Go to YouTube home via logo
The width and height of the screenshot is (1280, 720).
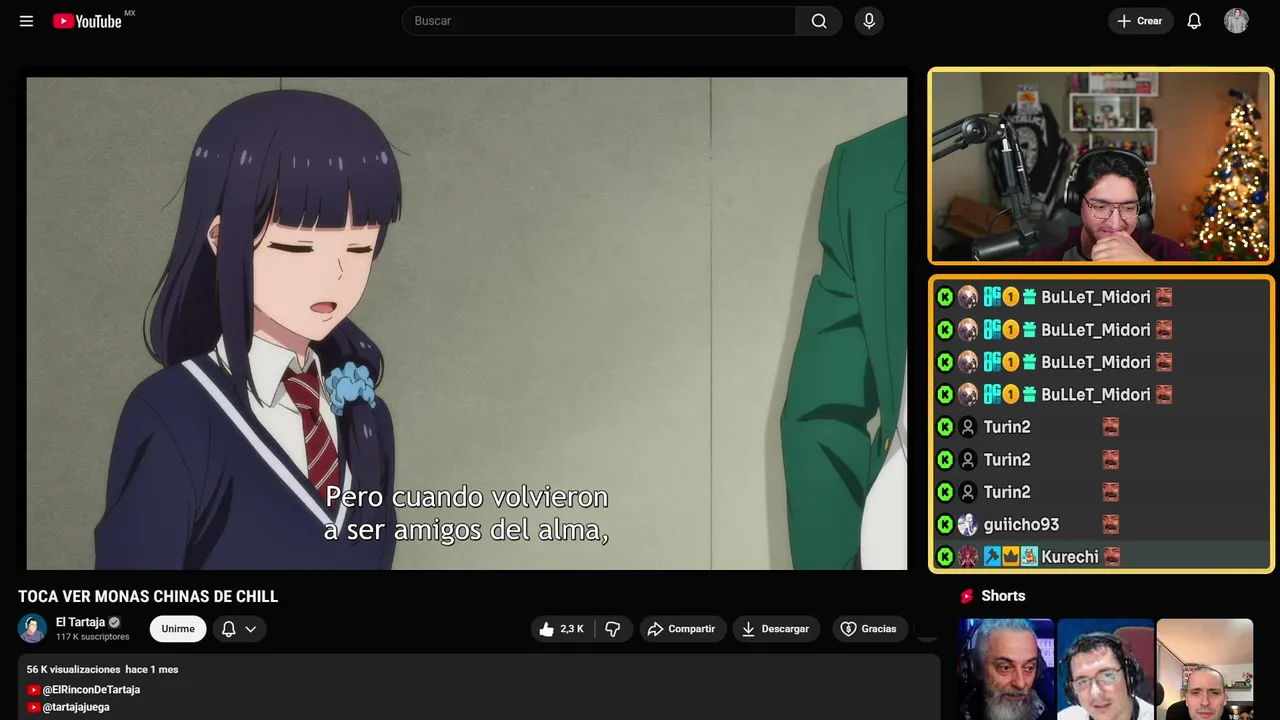[x=88, y=21]
